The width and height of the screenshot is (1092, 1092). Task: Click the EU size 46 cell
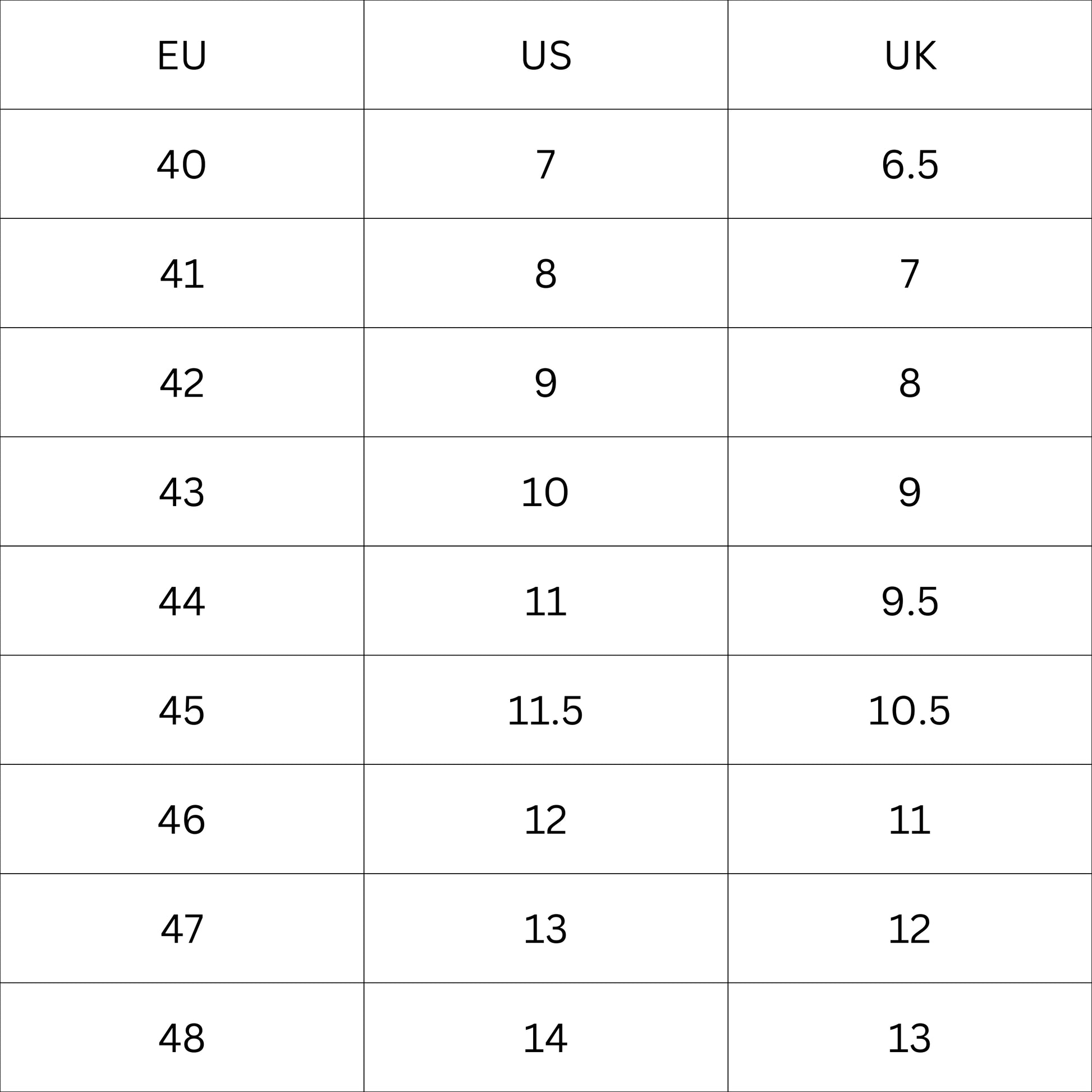point(181,820)
